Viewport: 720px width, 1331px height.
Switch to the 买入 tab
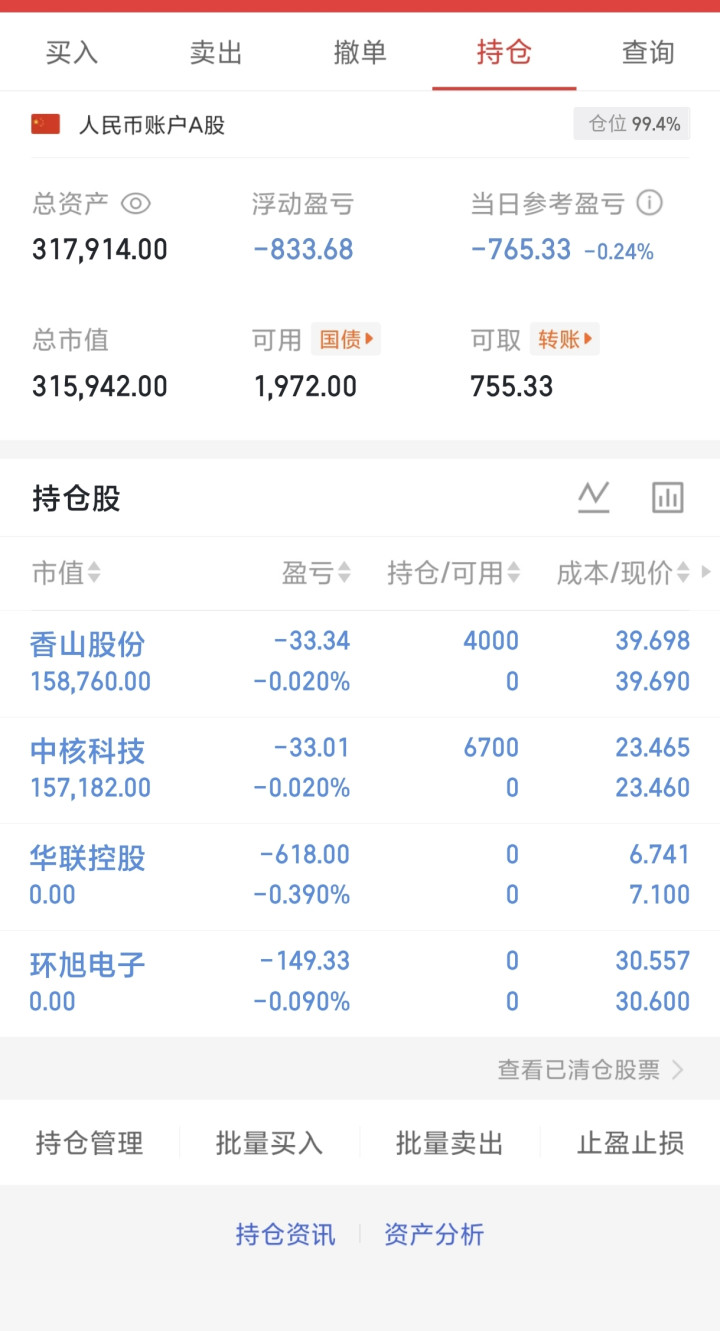(72, 52)
